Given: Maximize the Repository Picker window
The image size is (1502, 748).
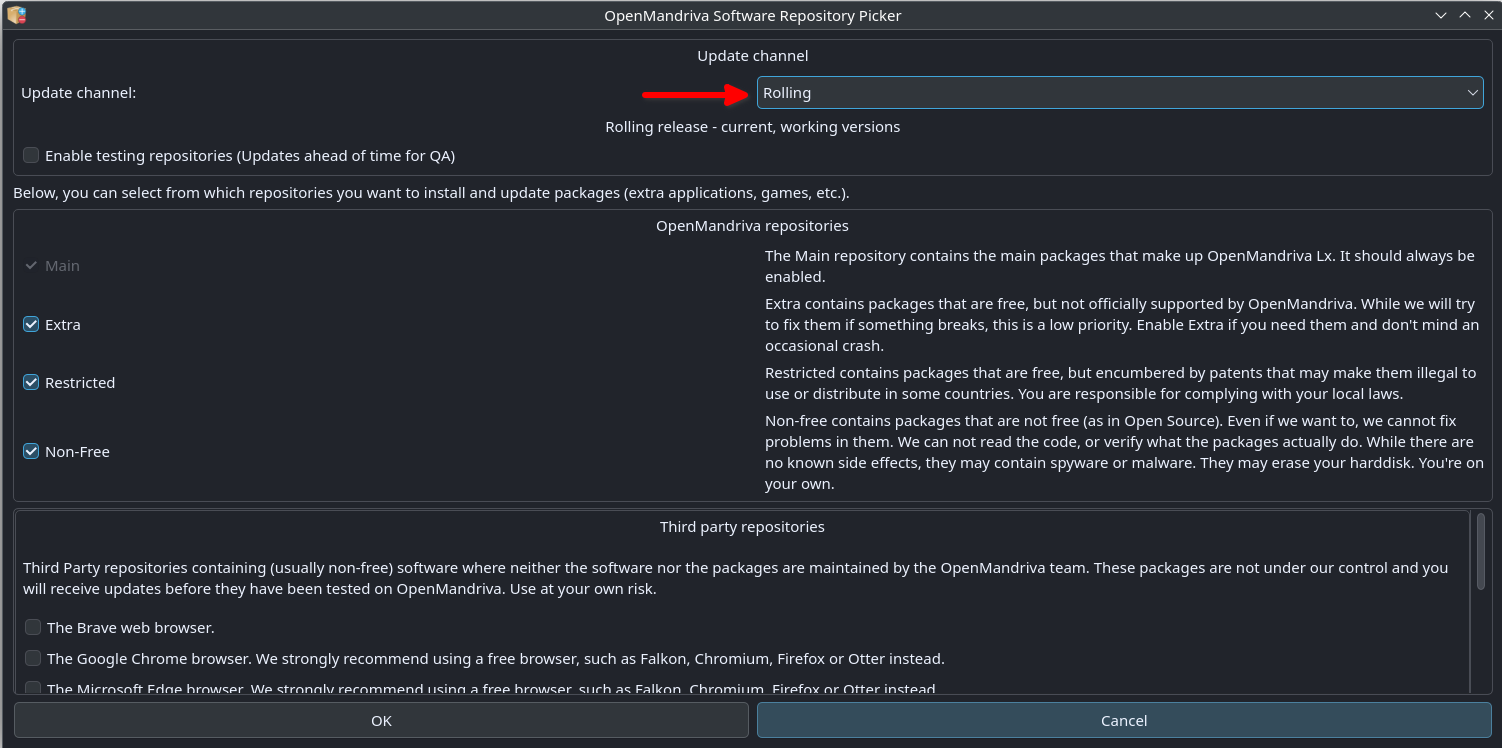Looking at the screenshot, I should [x=1464, y=15].
